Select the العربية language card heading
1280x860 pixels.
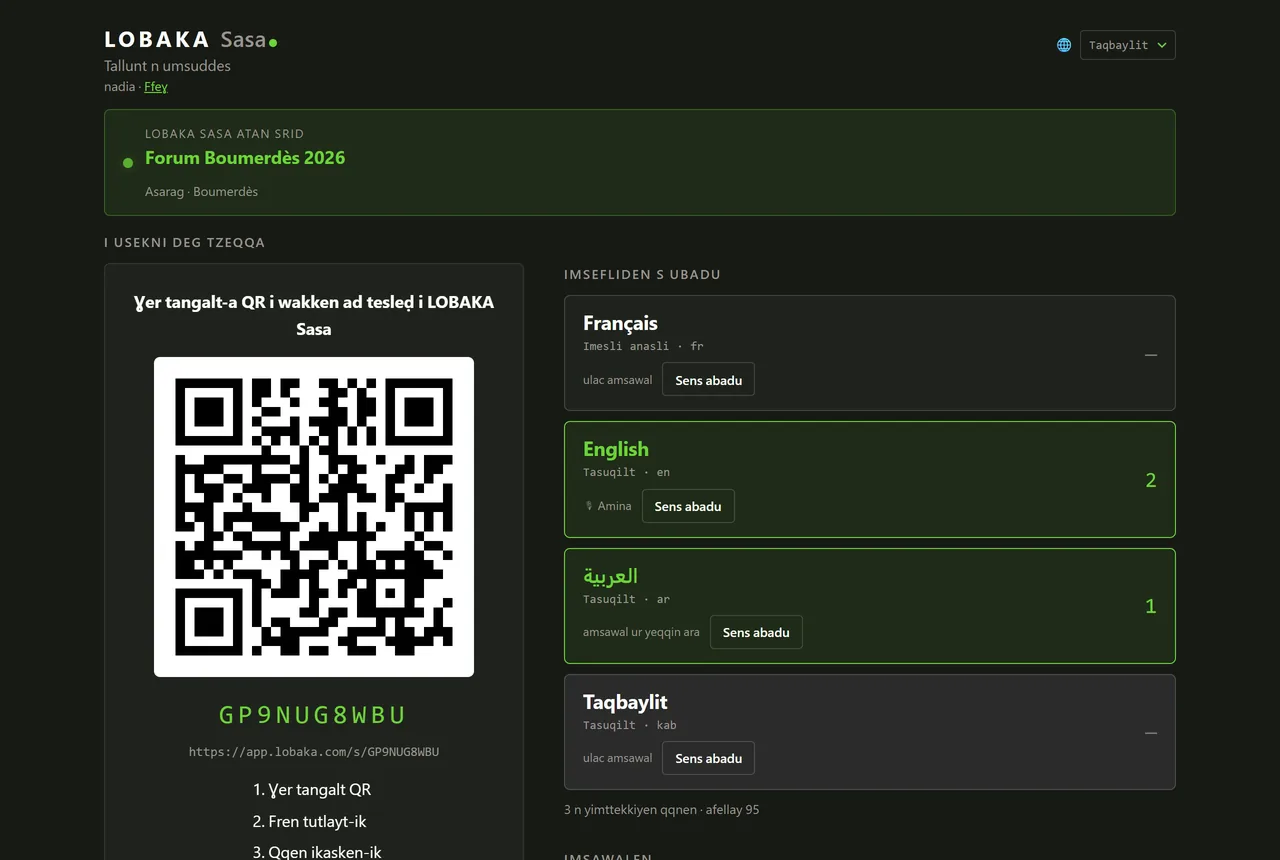pyautogui.click(x=610, y=576)
